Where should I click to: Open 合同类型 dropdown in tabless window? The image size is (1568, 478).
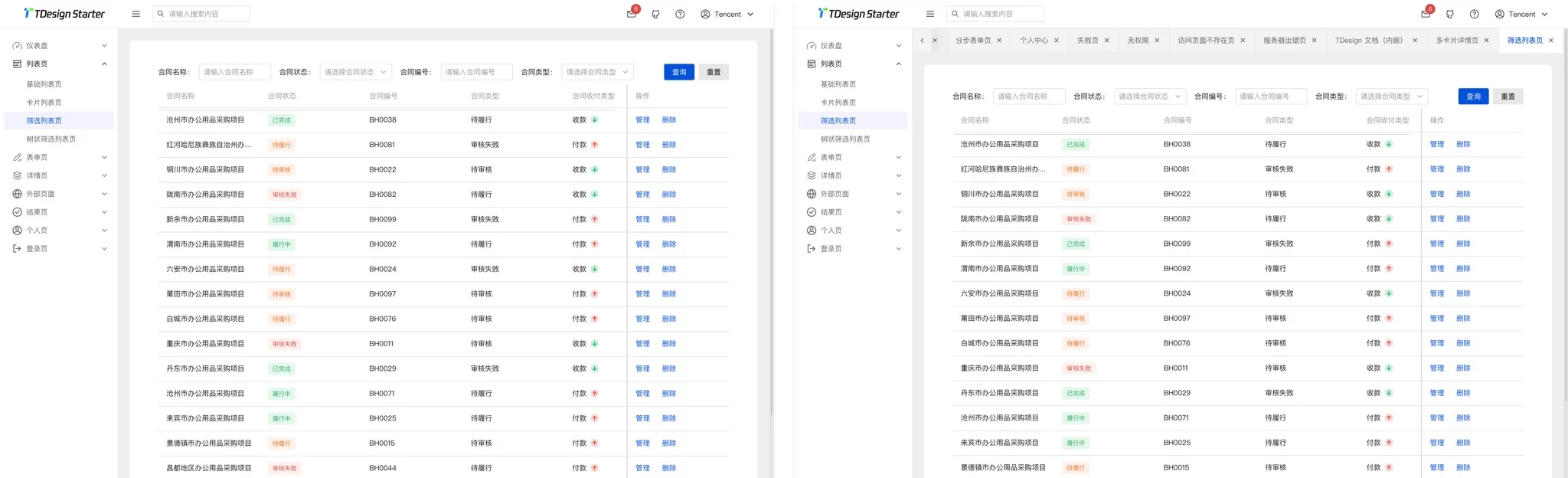pyautogui.click(x=598, y=72)
